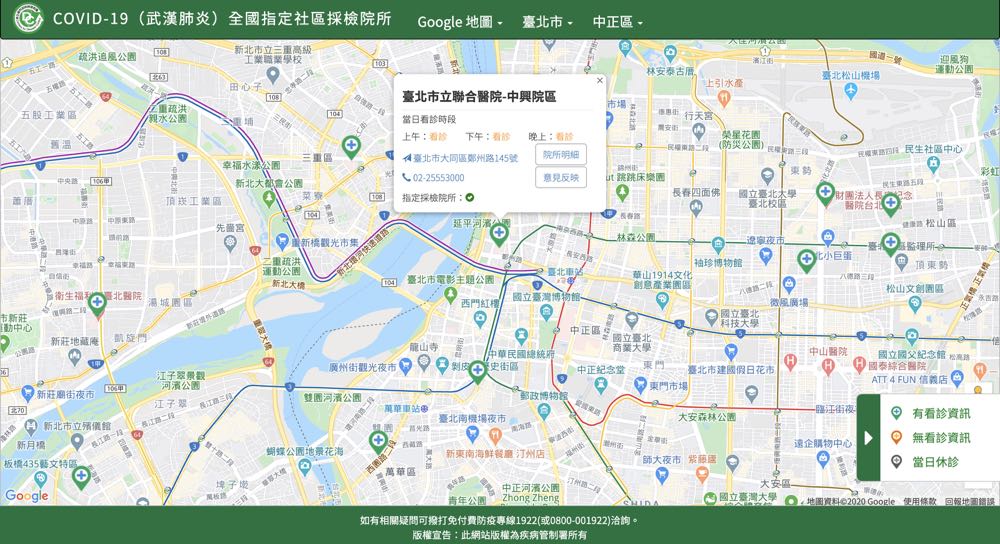
Task: Click the 臺北市電影主題公園 tree icon
Action: coord(450,295)
